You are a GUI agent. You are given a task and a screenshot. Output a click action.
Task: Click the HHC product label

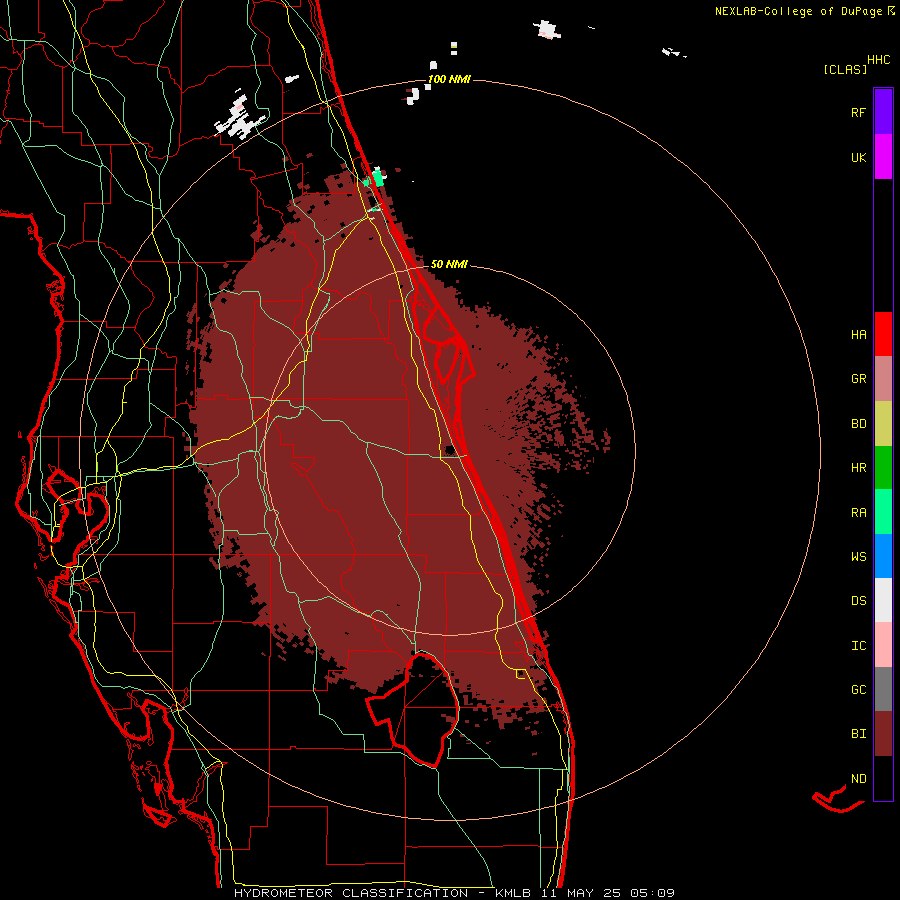(879, 60)
